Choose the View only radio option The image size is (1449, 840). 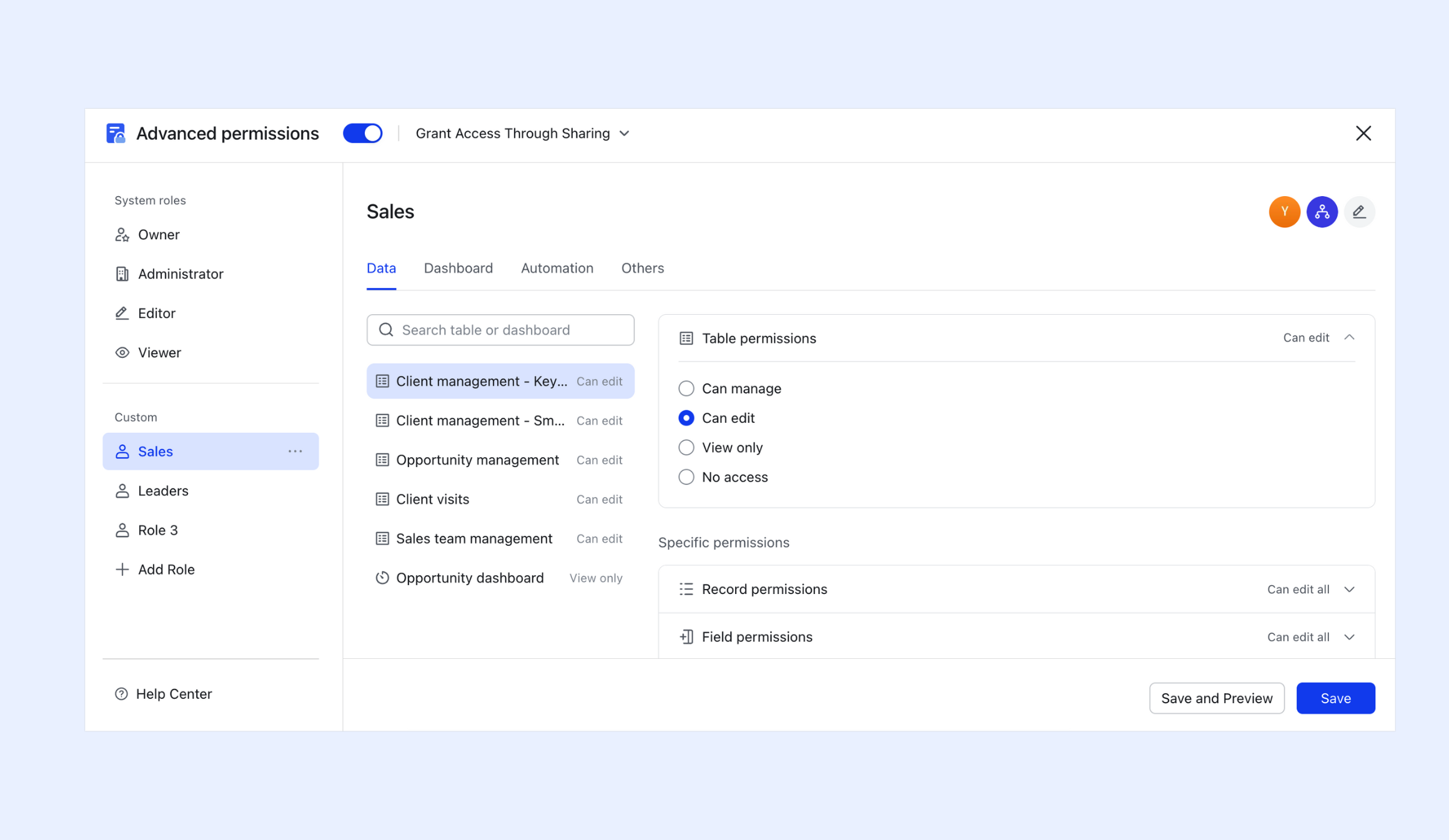coord(686,447)
